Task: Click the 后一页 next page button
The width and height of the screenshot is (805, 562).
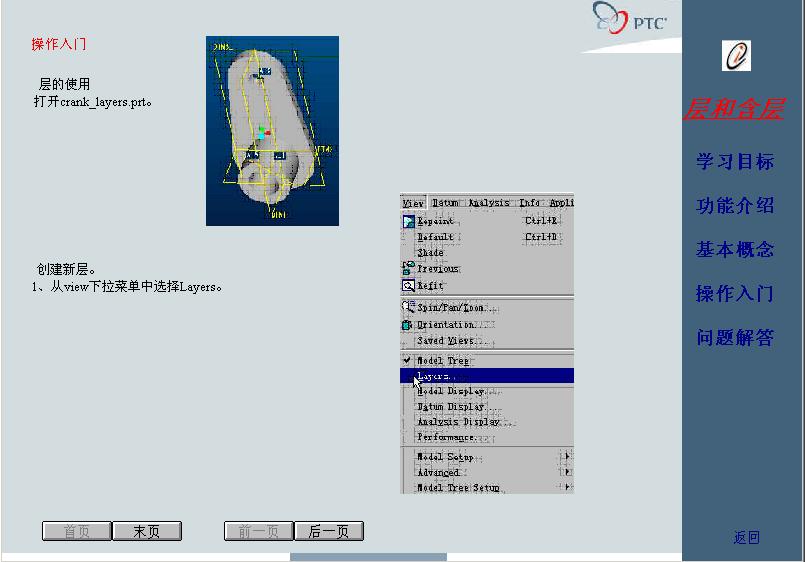Action: pos(328,531)
